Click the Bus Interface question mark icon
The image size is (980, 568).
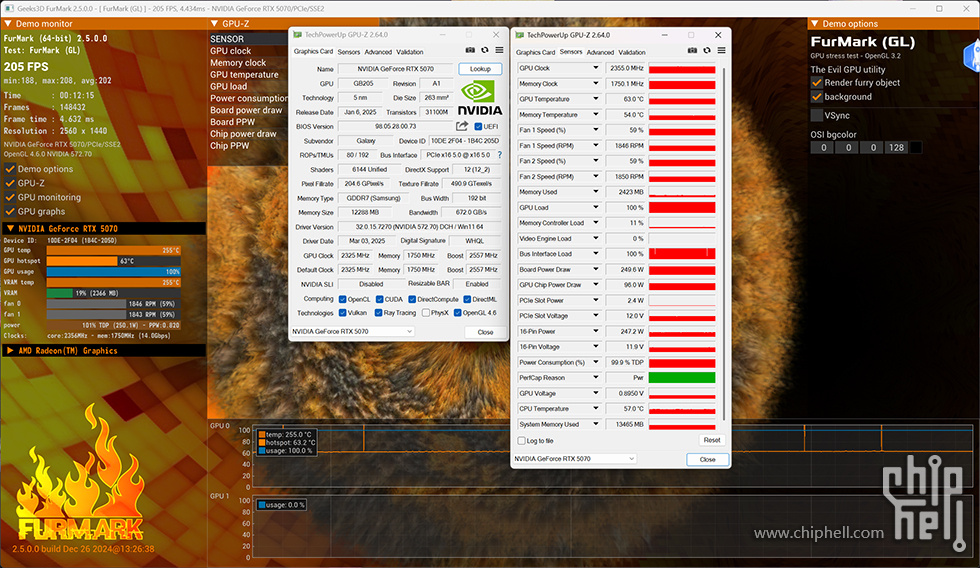pos(499,155)
